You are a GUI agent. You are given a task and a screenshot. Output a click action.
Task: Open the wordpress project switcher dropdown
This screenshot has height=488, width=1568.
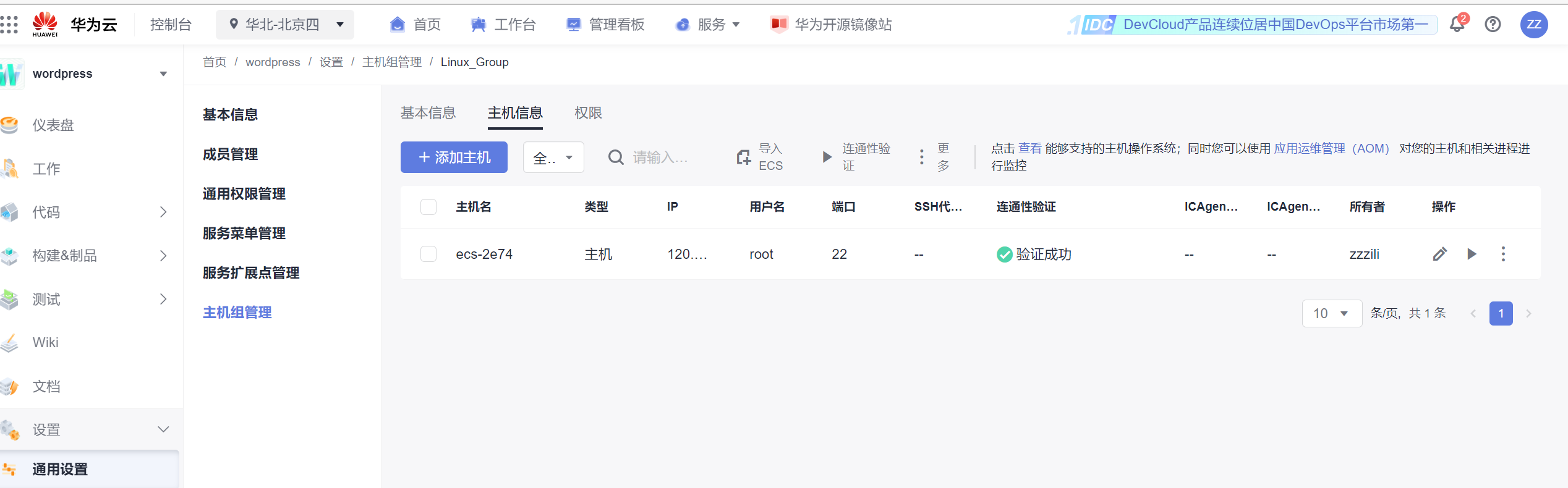tap(163, 74)
